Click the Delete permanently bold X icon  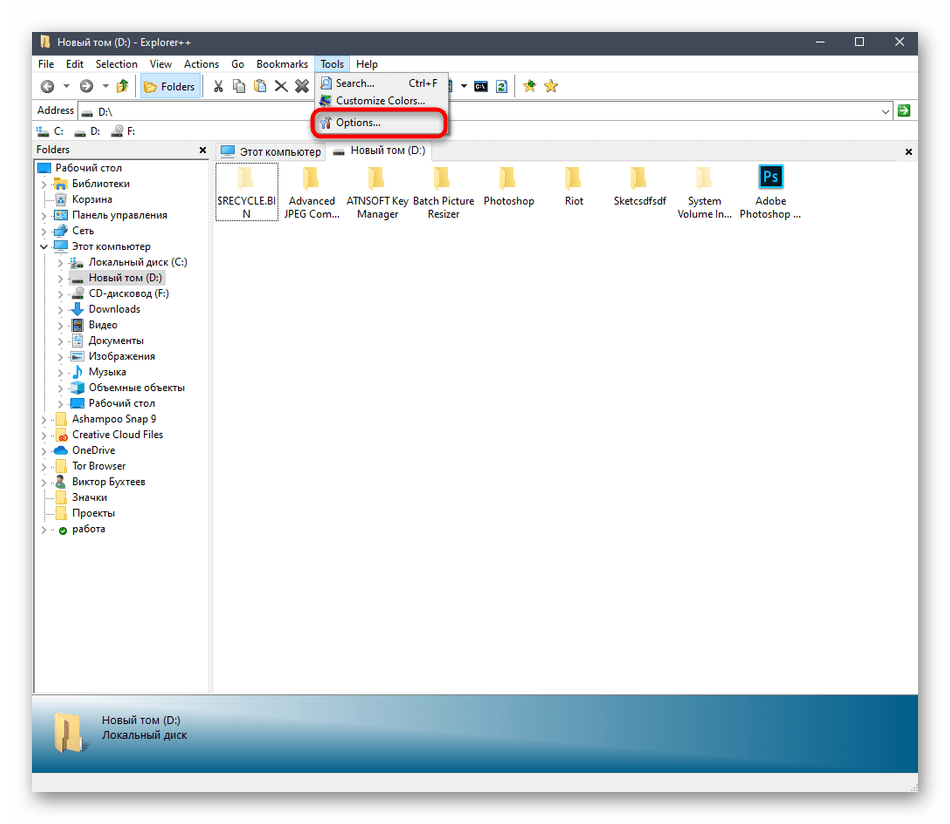tap(301, 87)
